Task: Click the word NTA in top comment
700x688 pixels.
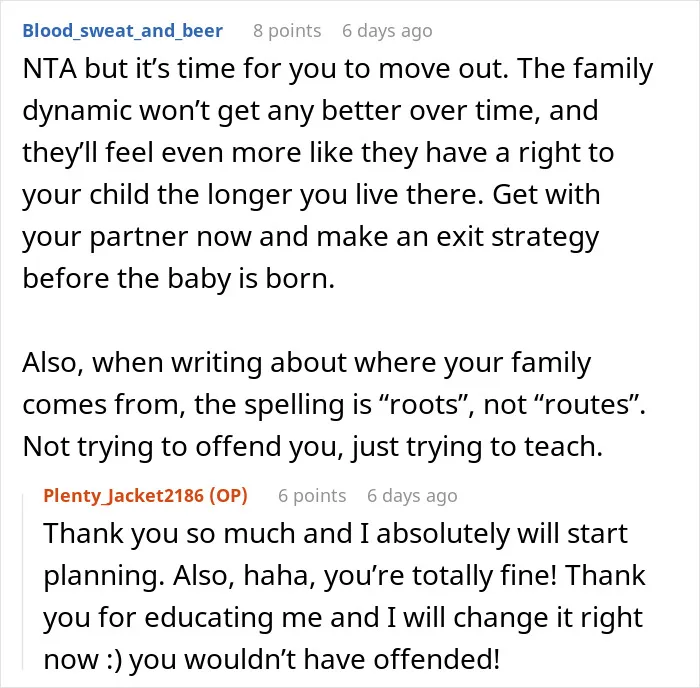Action: pyautogui.click(x=50, y=69)
